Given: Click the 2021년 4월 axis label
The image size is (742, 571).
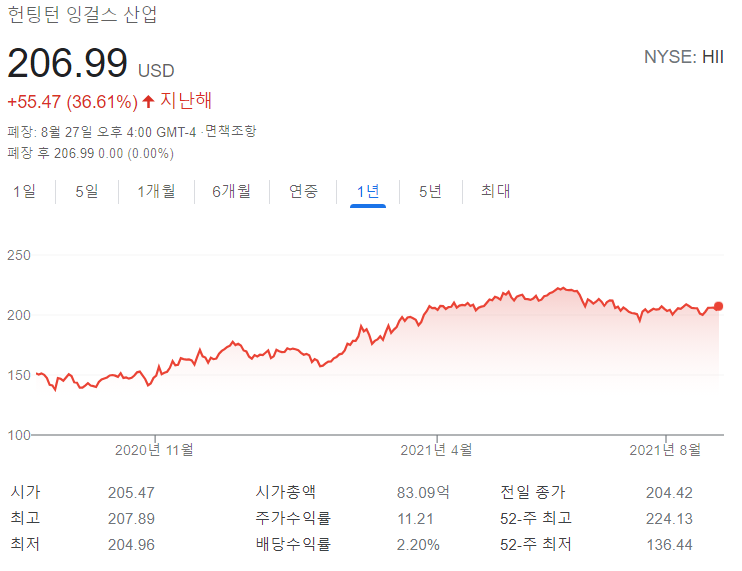Looking at the screenshot, I should 436,449.
